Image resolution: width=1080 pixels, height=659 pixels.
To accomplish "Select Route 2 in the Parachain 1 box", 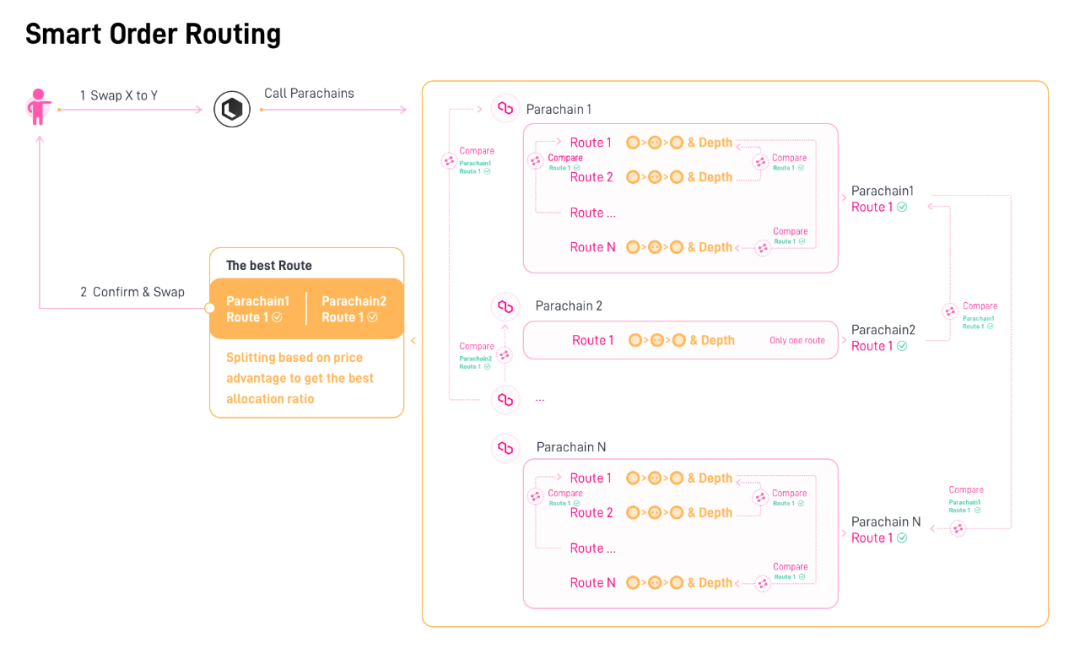I will pos(592,177).
